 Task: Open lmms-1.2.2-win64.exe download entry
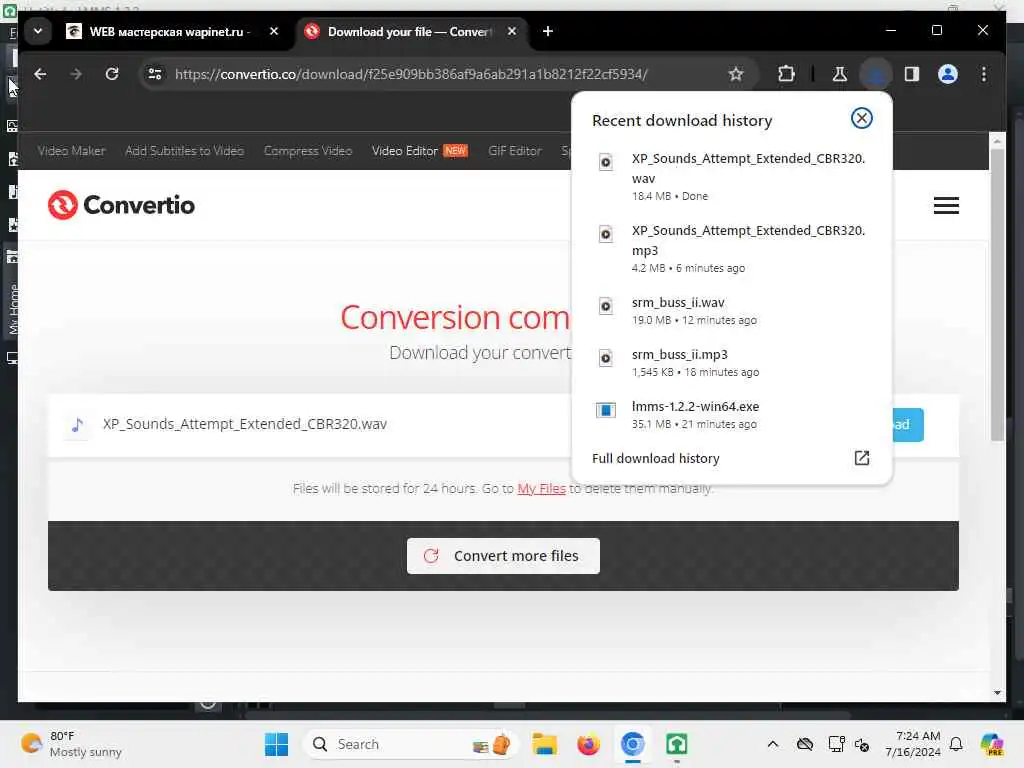pyautogui.click(x=731, y=415)
